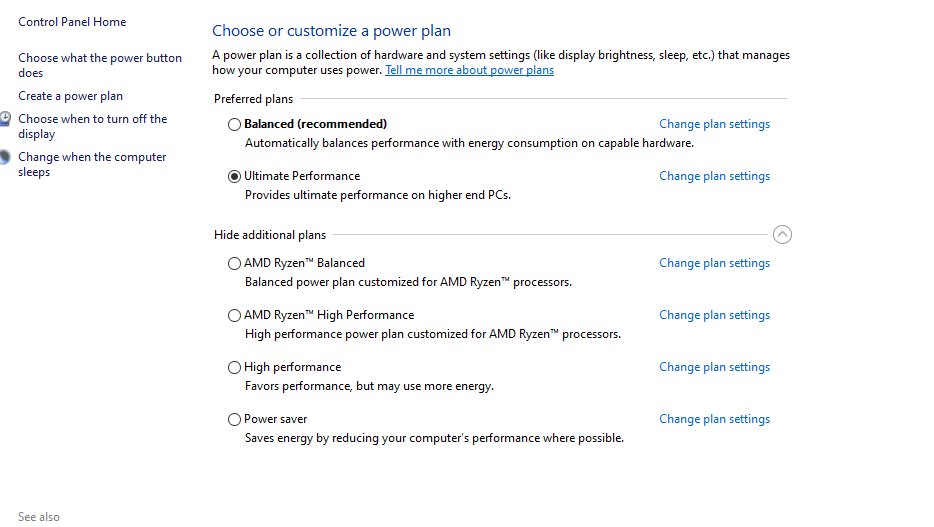Change plan settings for Balanced plan
The image size is (934, 527).
click(x=714, y=124)
